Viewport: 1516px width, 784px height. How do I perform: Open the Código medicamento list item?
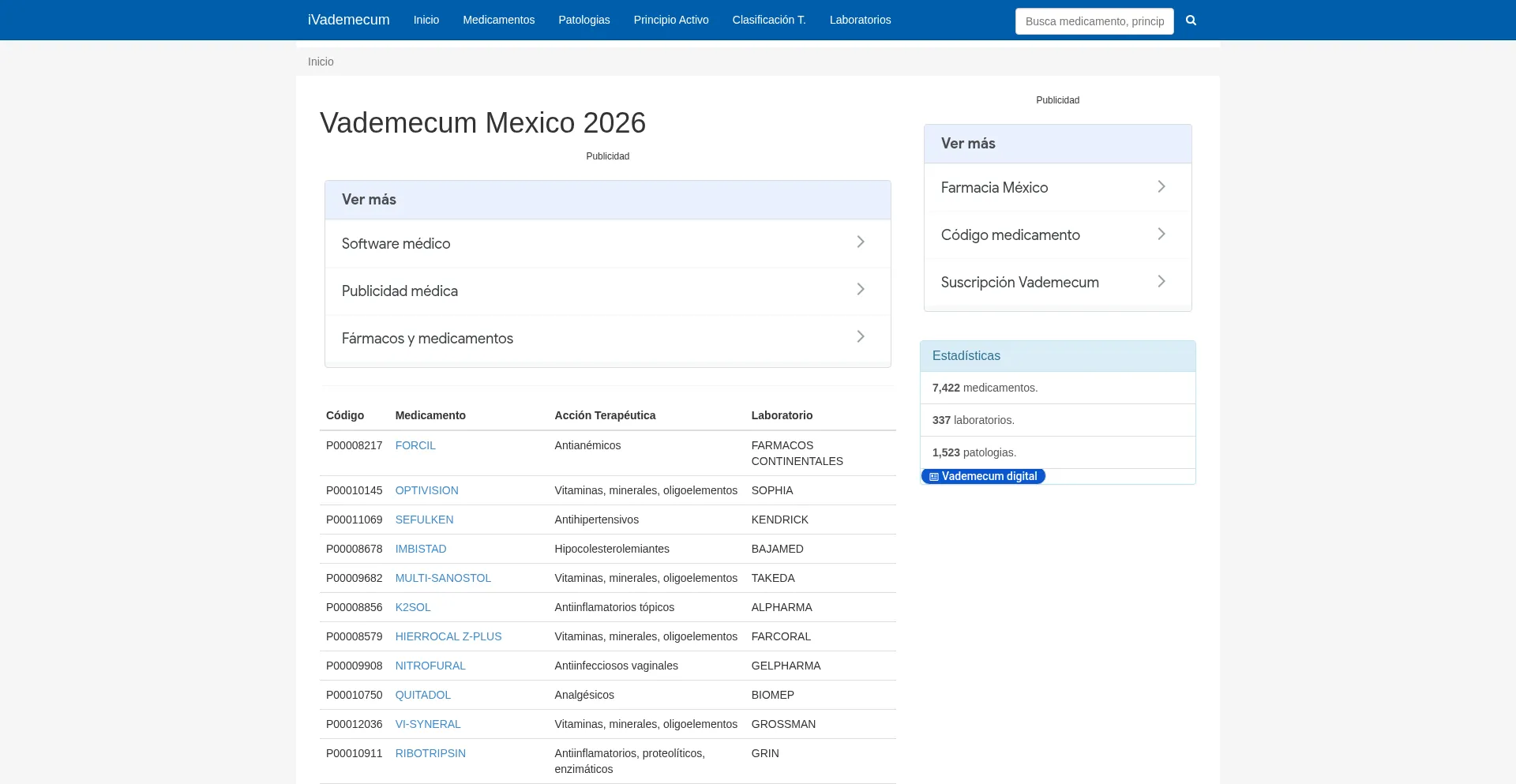tap(1058, 235)
